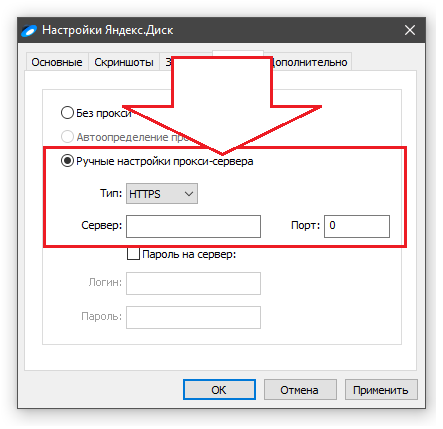Image resolution: width=443 pixels, height=429 pixels.
Task: Open the proxy type HTTPS dropdown
Action: coord(162,193)
